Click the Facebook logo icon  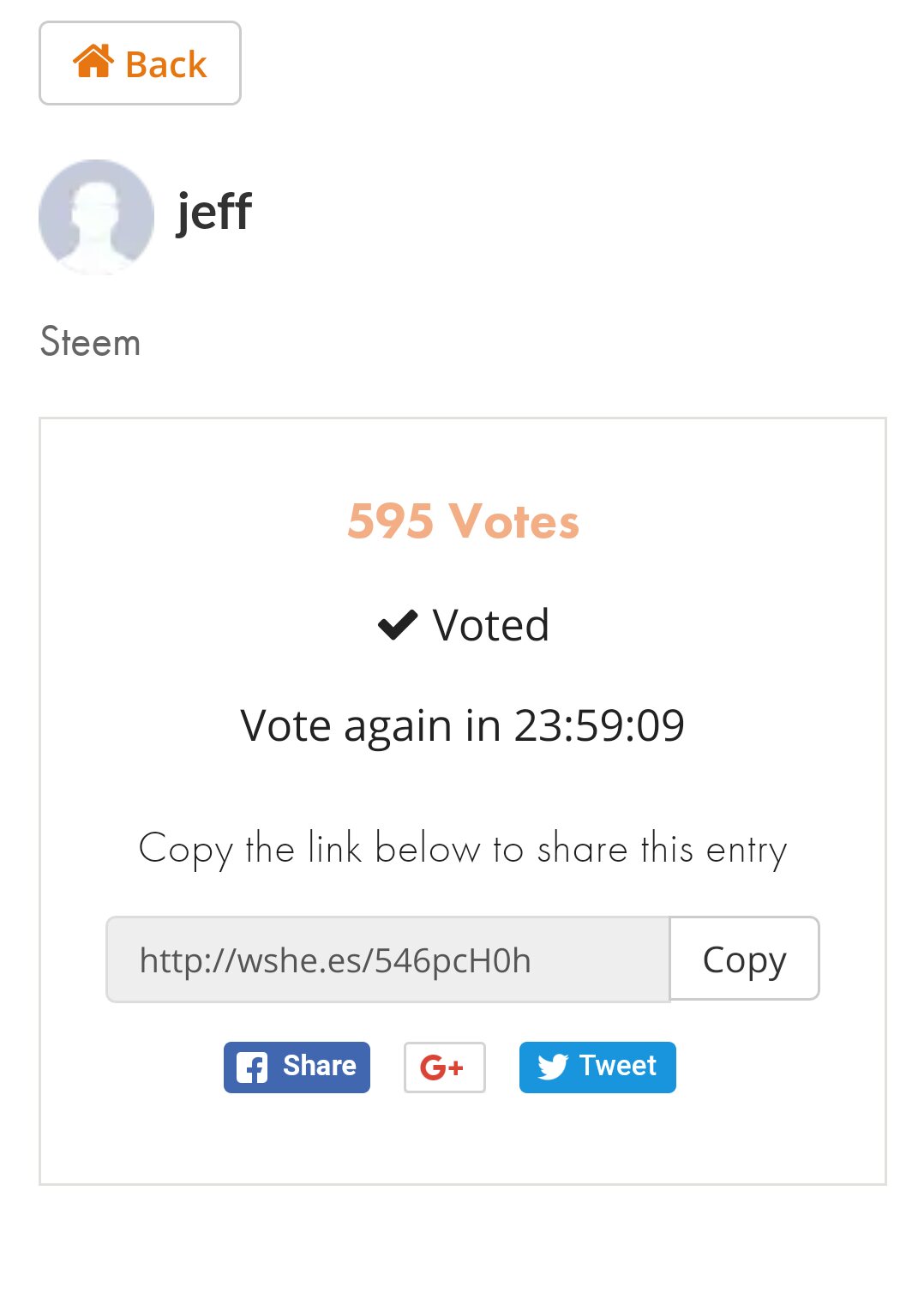coord(252,1067)
